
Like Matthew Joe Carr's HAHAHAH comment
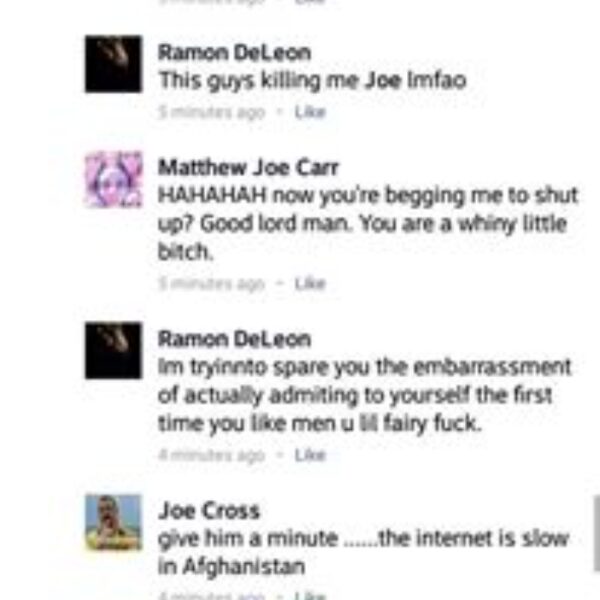310,284
